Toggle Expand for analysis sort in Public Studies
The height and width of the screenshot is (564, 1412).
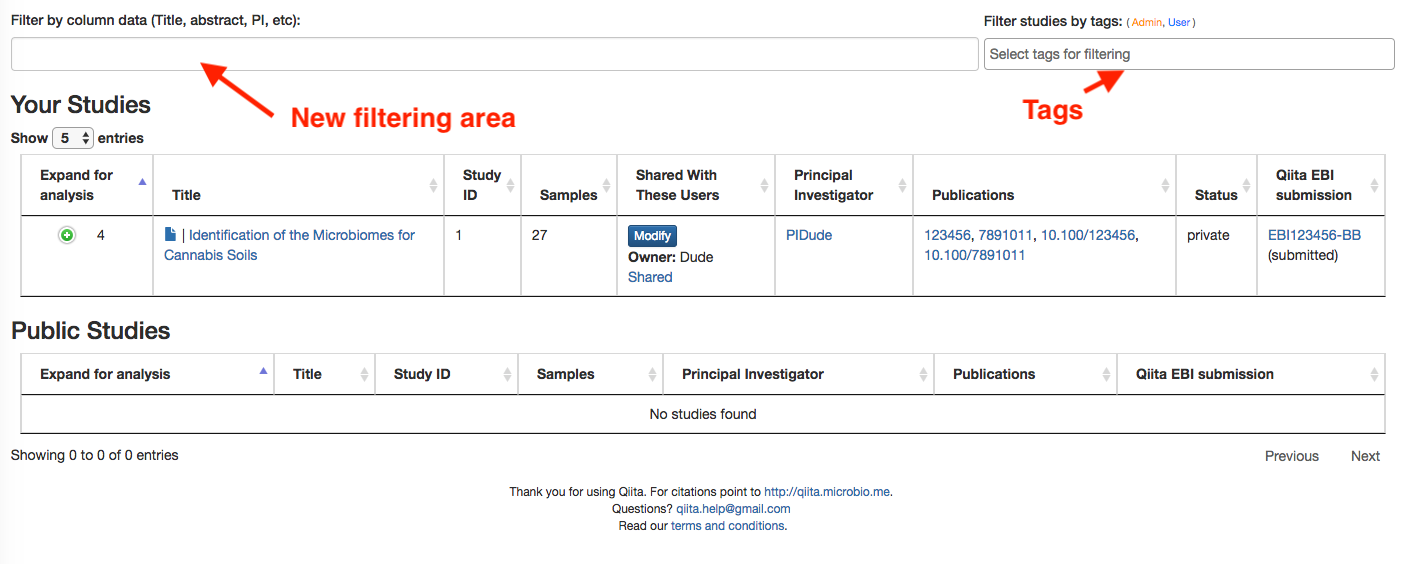[264, 371]
